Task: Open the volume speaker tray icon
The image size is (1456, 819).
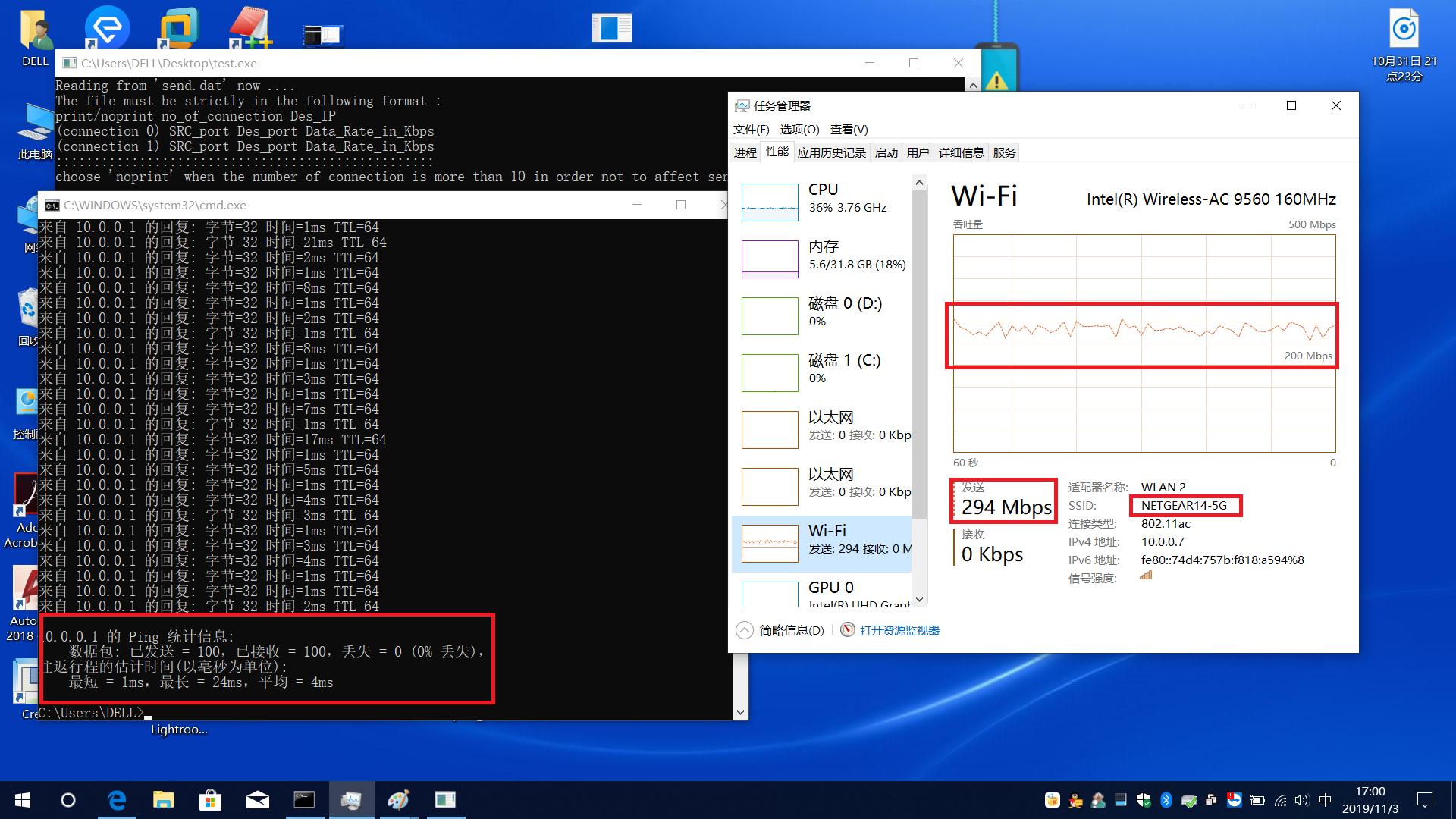Action: click(1302, 800)
